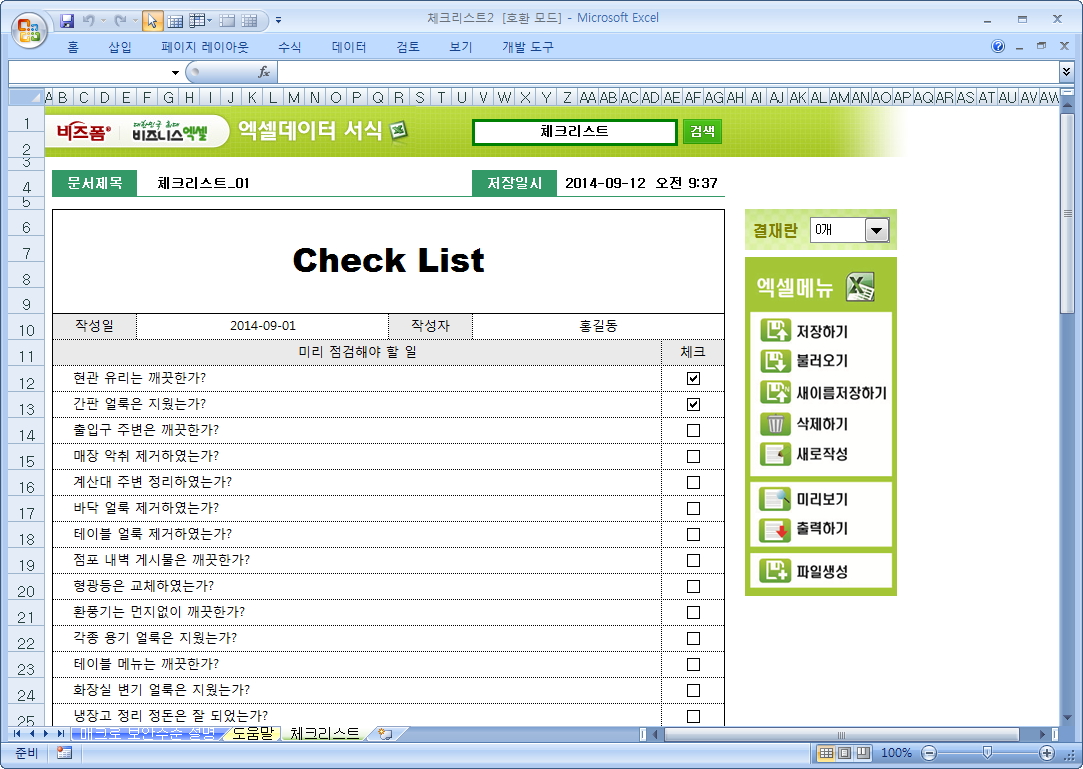Screen dimensions: 1083x769
Task: Open the 데이터 ribbon tab
Action: tap(349, 47)
